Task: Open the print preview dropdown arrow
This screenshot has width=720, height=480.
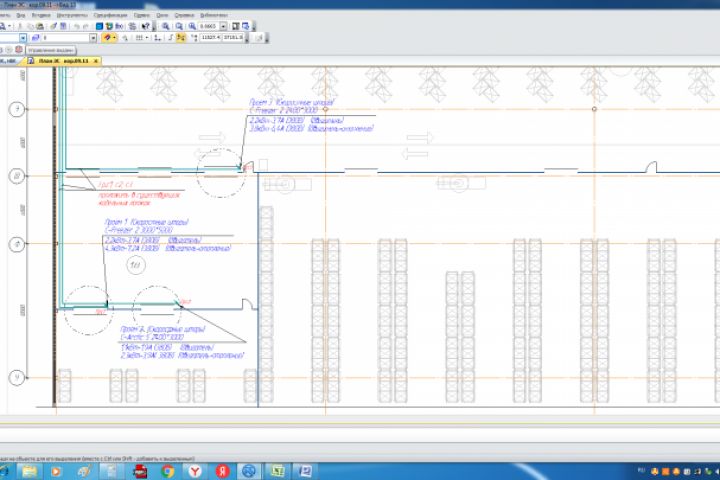Action: [x=10, y=26]
